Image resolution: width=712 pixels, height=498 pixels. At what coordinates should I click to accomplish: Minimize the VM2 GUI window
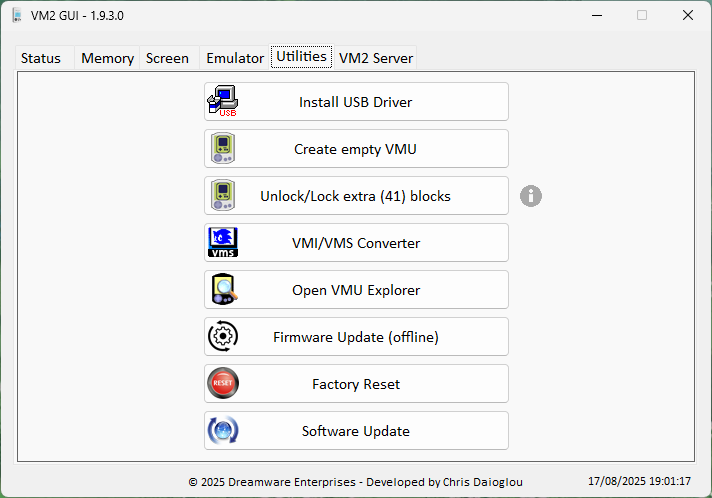597,15
